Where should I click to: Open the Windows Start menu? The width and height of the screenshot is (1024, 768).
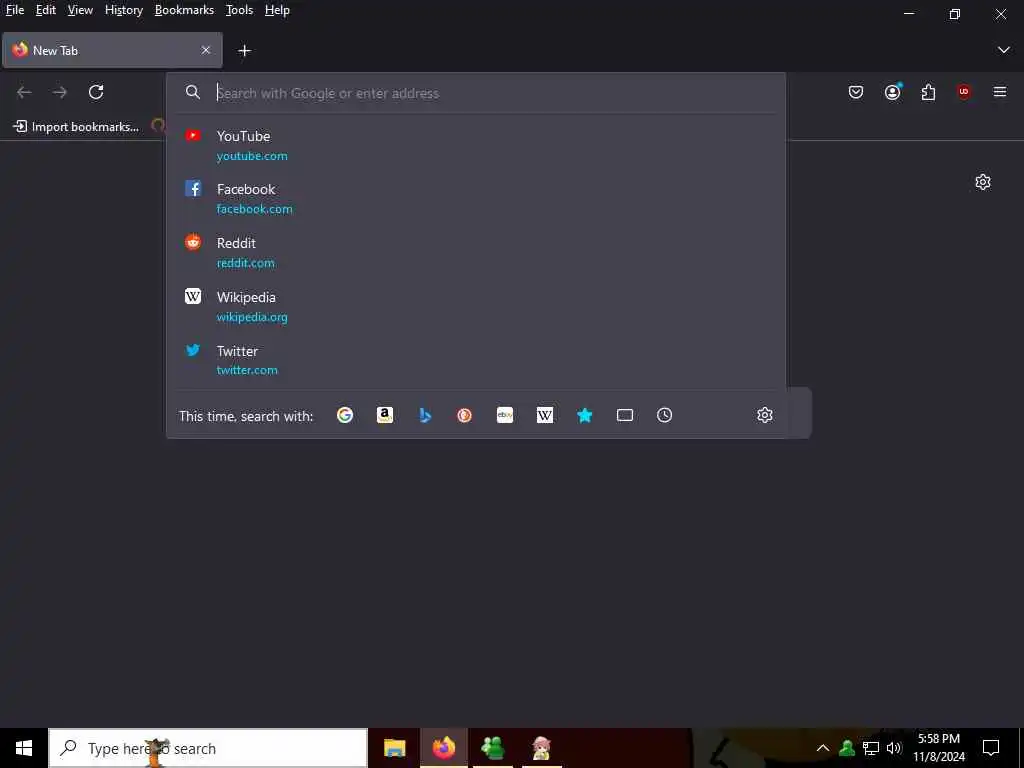pyautogui.click(x=24, y=748)
